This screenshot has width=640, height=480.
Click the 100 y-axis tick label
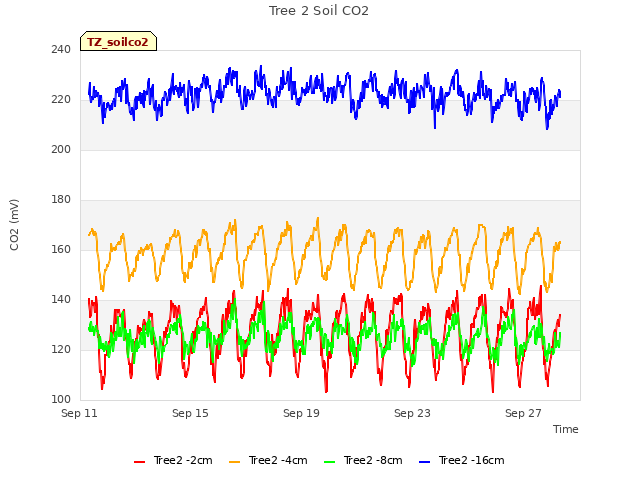tap(61, 399)
